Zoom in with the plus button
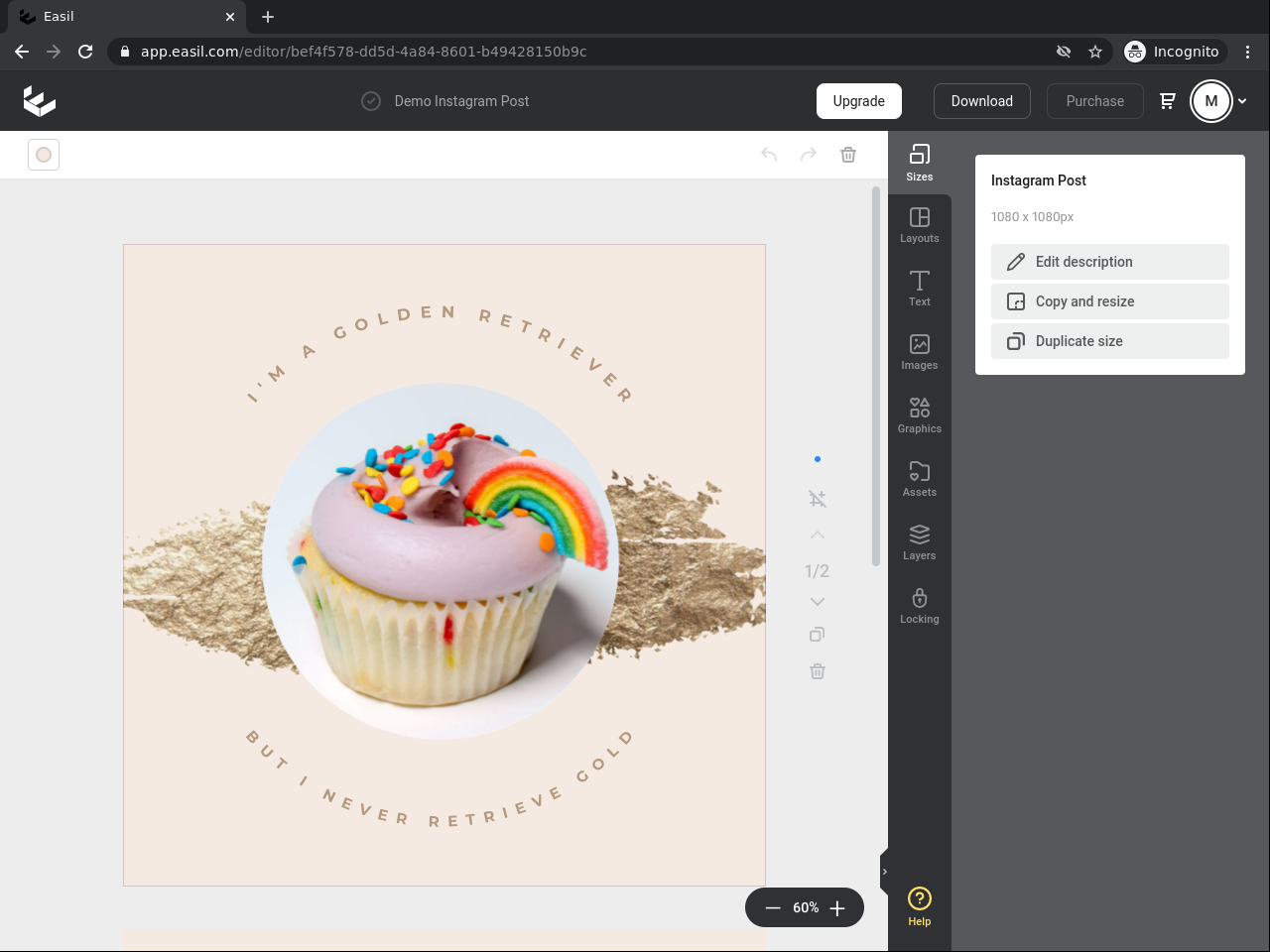 837,908
